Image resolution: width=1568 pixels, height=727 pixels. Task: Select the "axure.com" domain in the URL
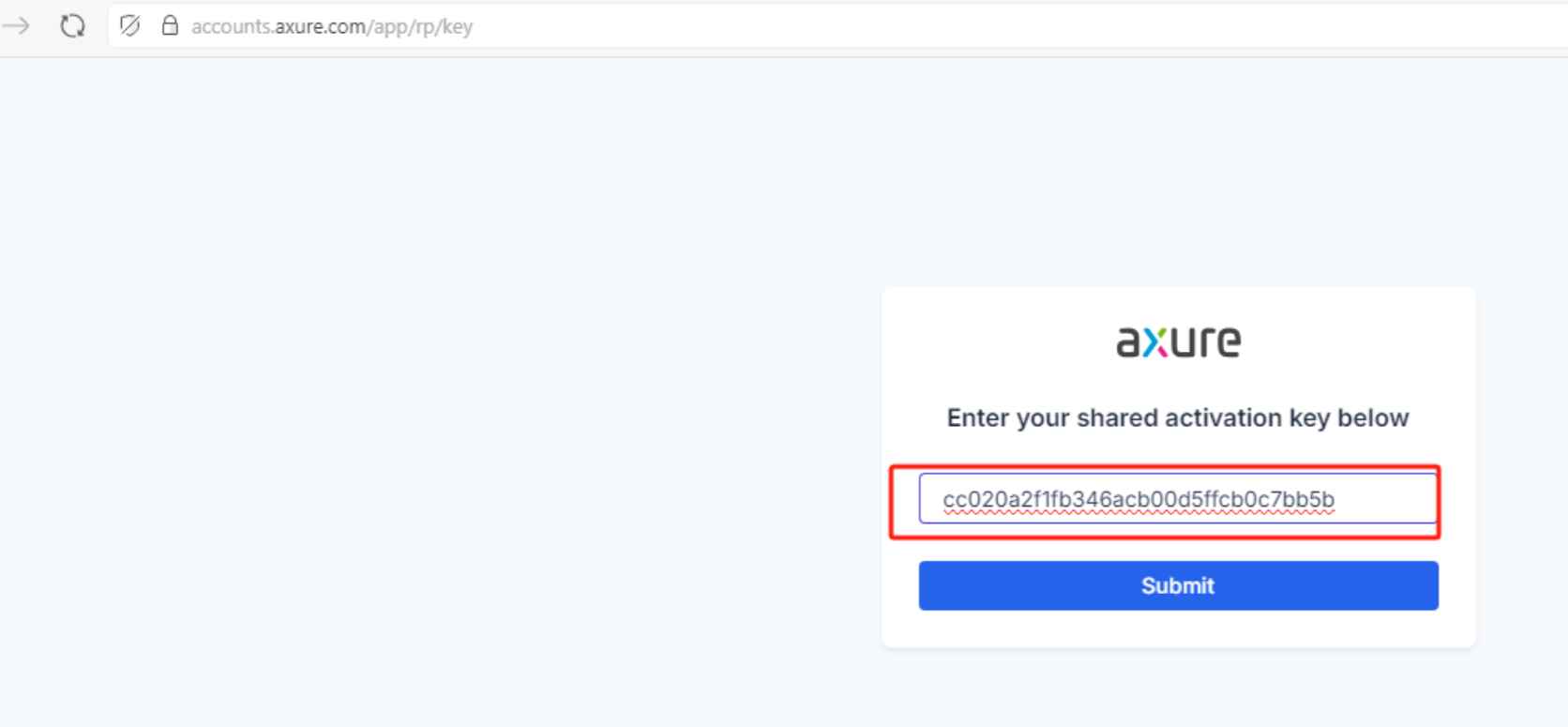tap(320, 26)
